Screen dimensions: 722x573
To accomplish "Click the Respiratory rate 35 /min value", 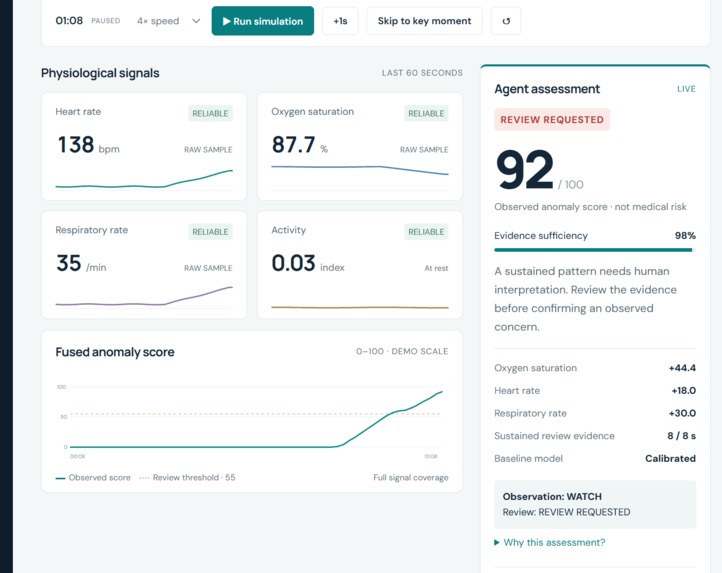I will coord(81,264).
